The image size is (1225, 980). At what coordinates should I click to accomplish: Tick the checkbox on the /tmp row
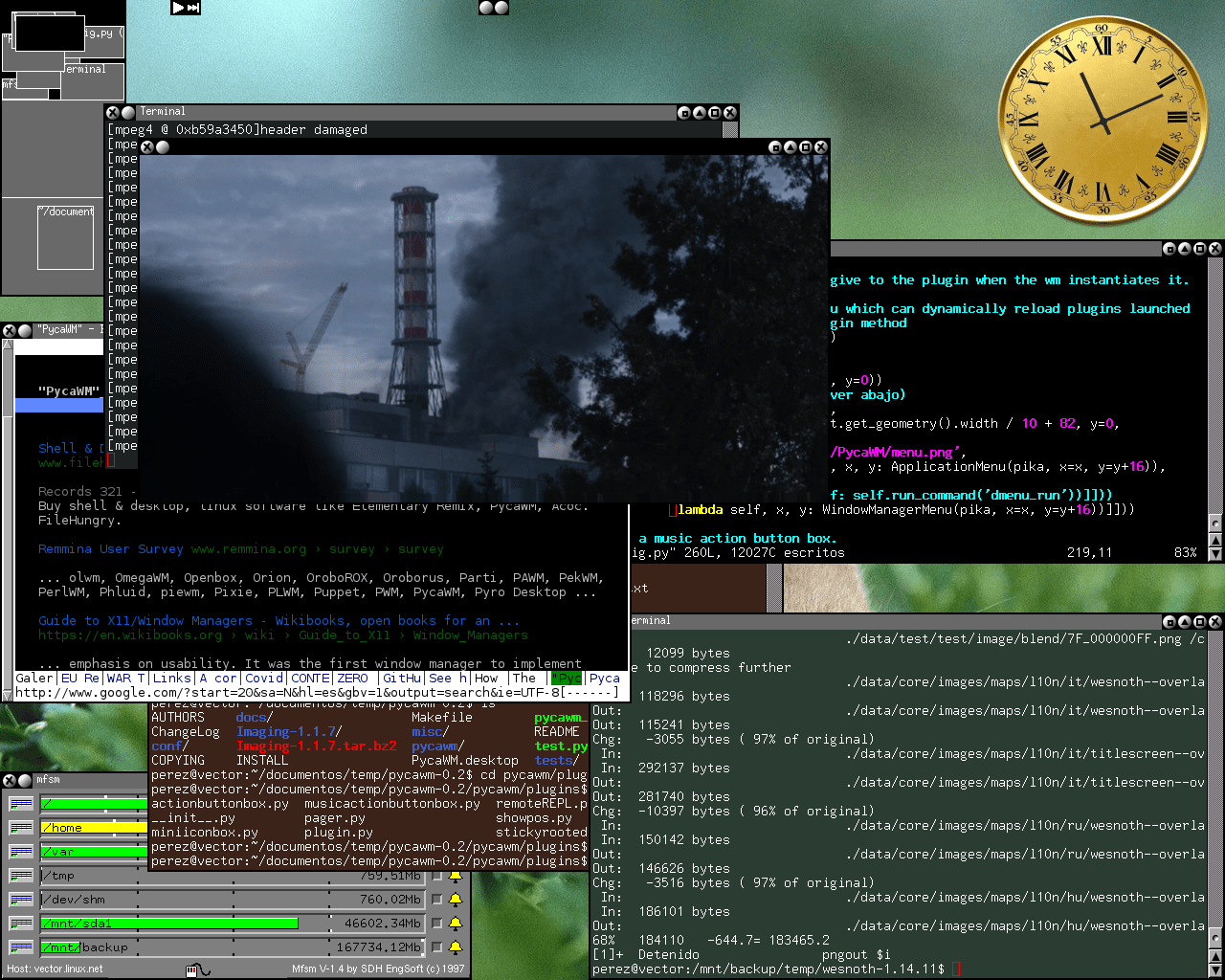(436, 876)
